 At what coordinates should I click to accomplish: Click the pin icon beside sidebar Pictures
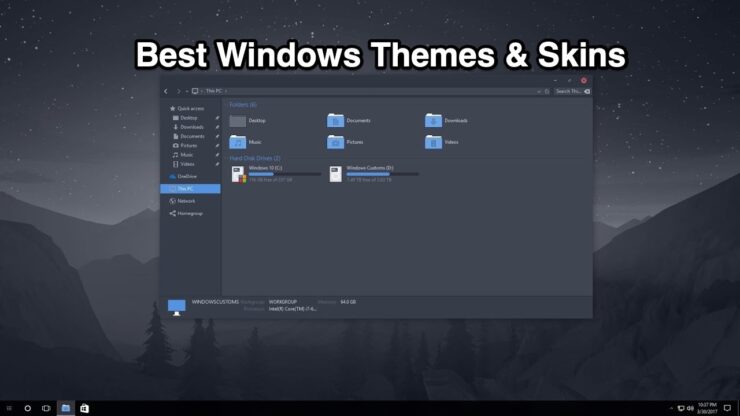(x=217, y=145)
